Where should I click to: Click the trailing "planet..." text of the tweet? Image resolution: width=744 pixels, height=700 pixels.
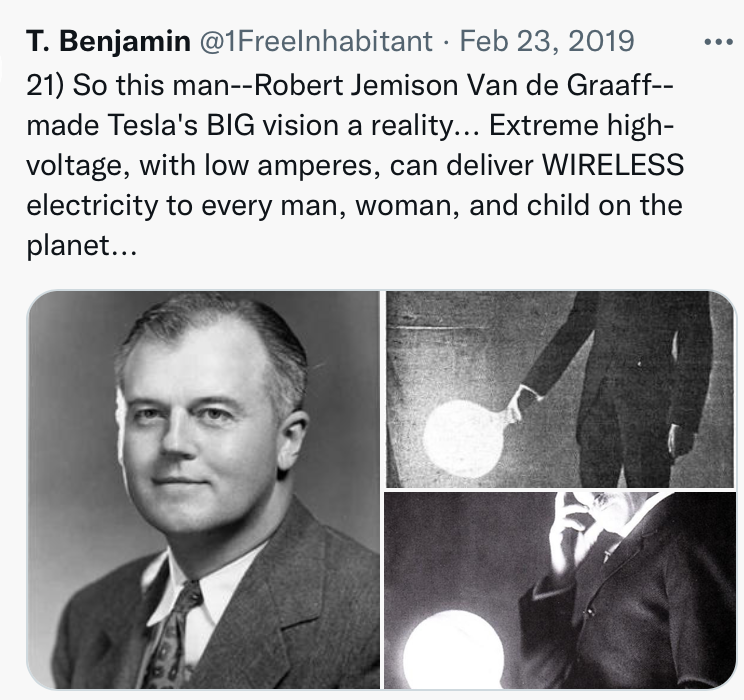(80, 245)
